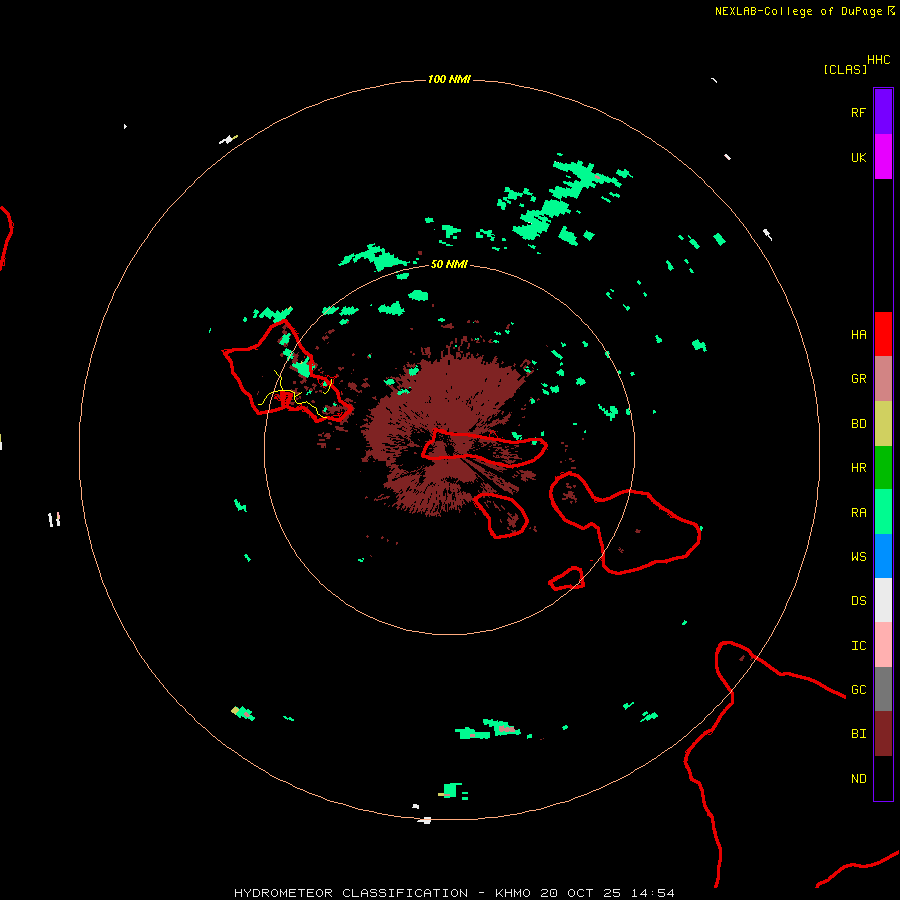
Task: Click the 100 NMI range ring label
Action: (x=449, y=79)
